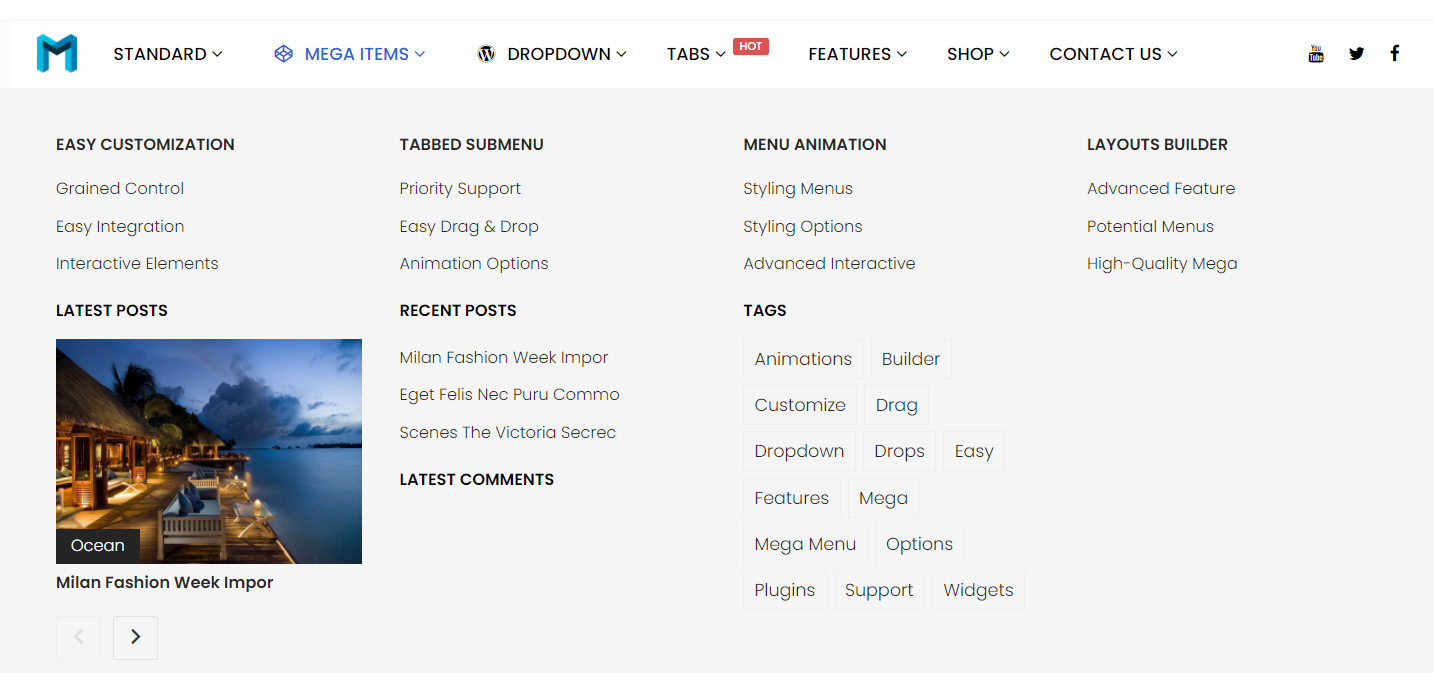Click the Grained Control link
This screenshot has width=1434, height=673.
(x=119, y=188)
